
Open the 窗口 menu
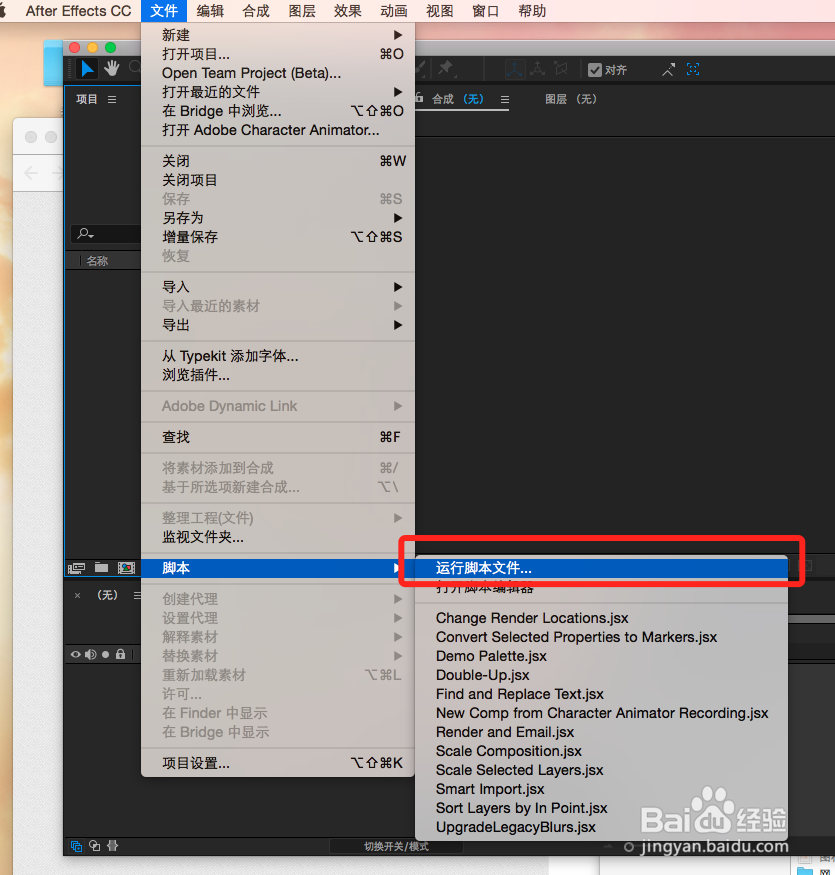(x=486, y=11)
